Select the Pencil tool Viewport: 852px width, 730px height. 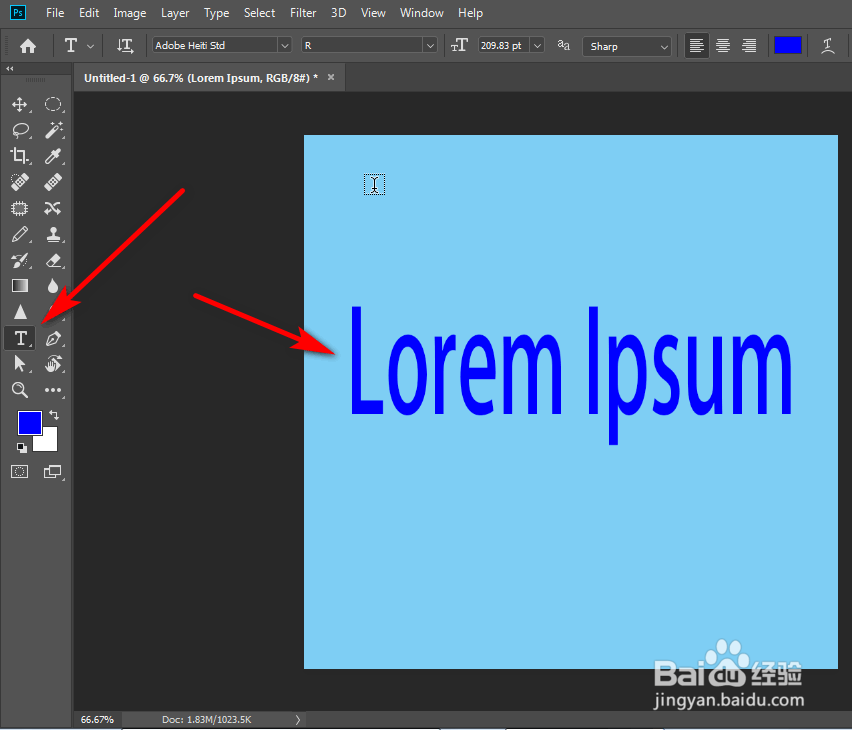click(20, 234)
